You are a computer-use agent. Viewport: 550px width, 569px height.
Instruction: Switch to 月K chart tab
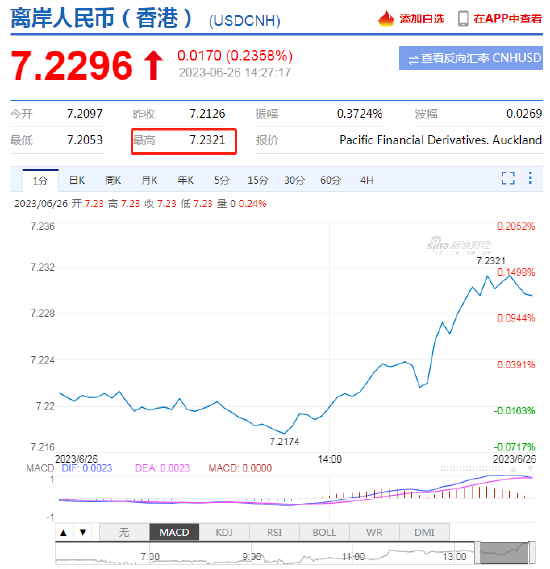(x=149, y=180)
